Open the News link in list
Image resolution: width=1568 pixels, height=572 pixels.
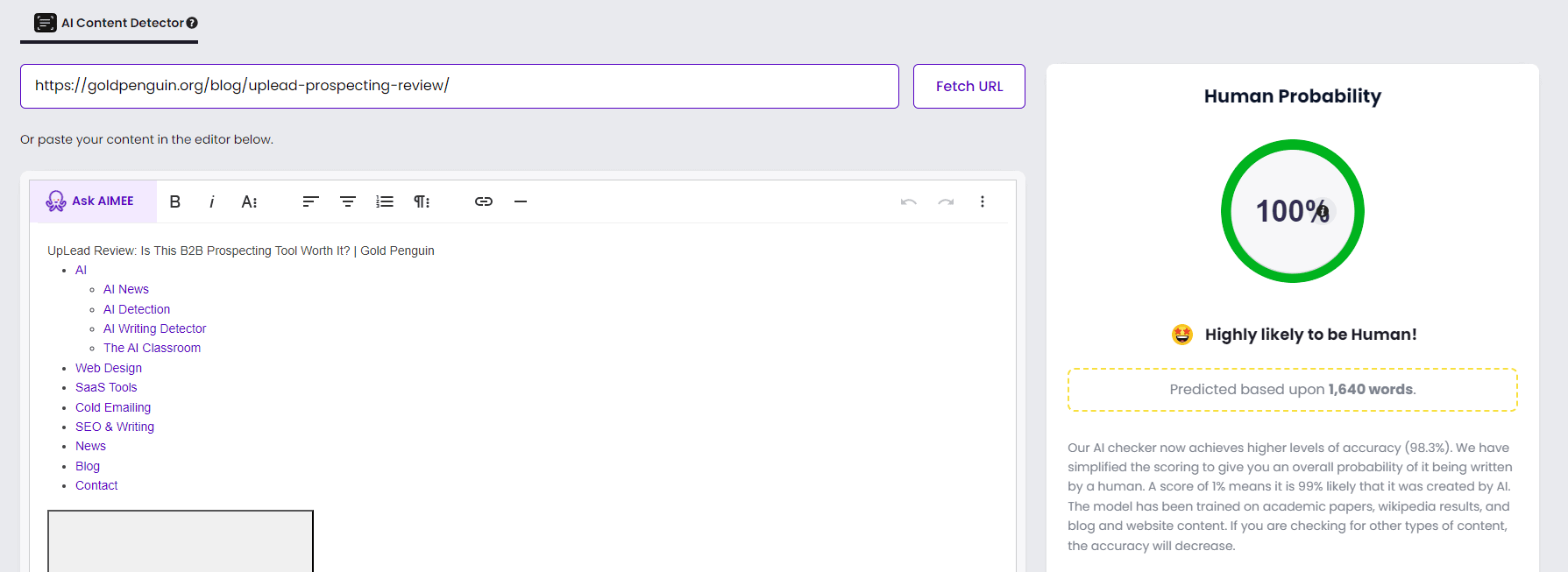90,446
